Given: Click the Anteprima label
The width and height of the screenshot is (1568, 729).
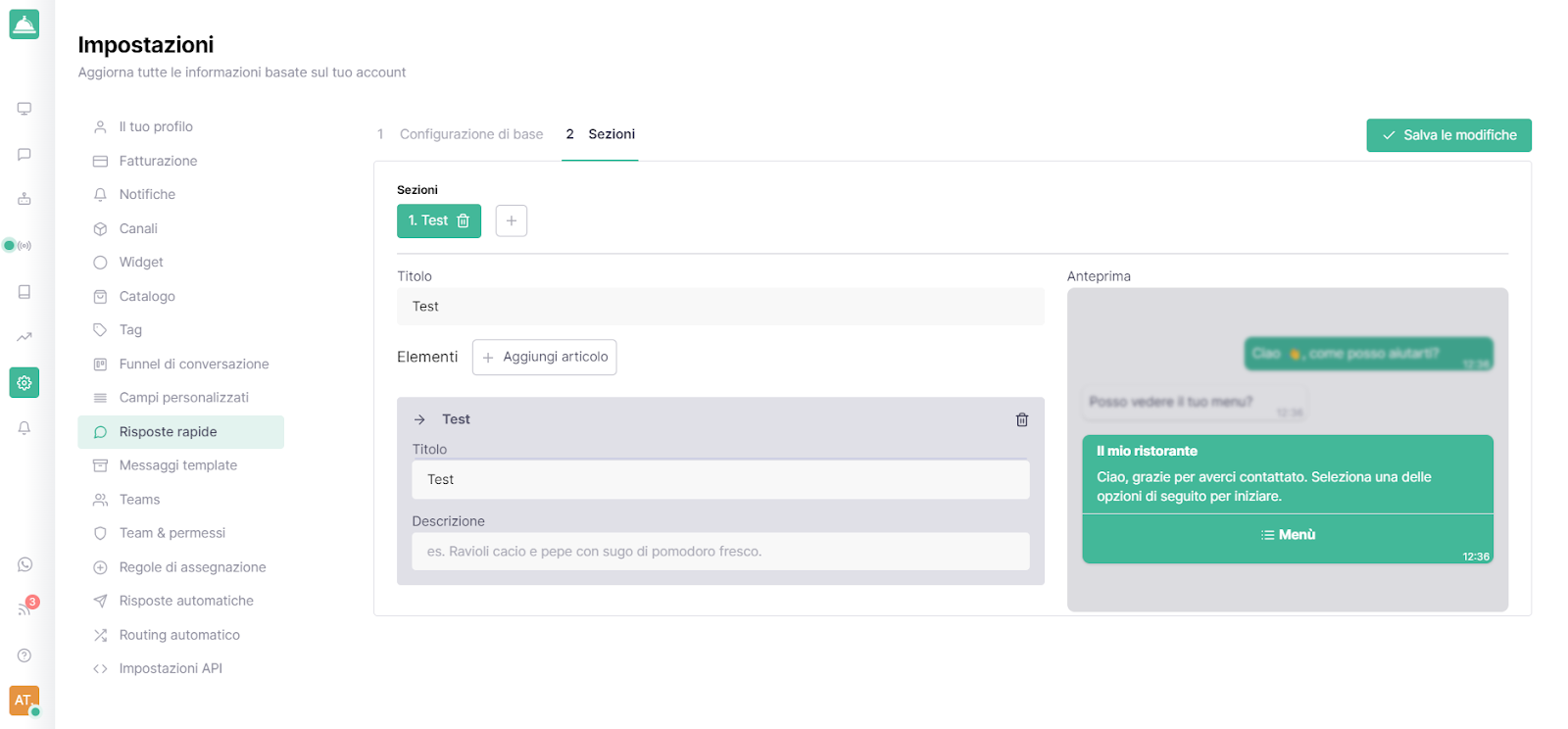Looking at the screenshot, I should click(x=1099, y=276).
